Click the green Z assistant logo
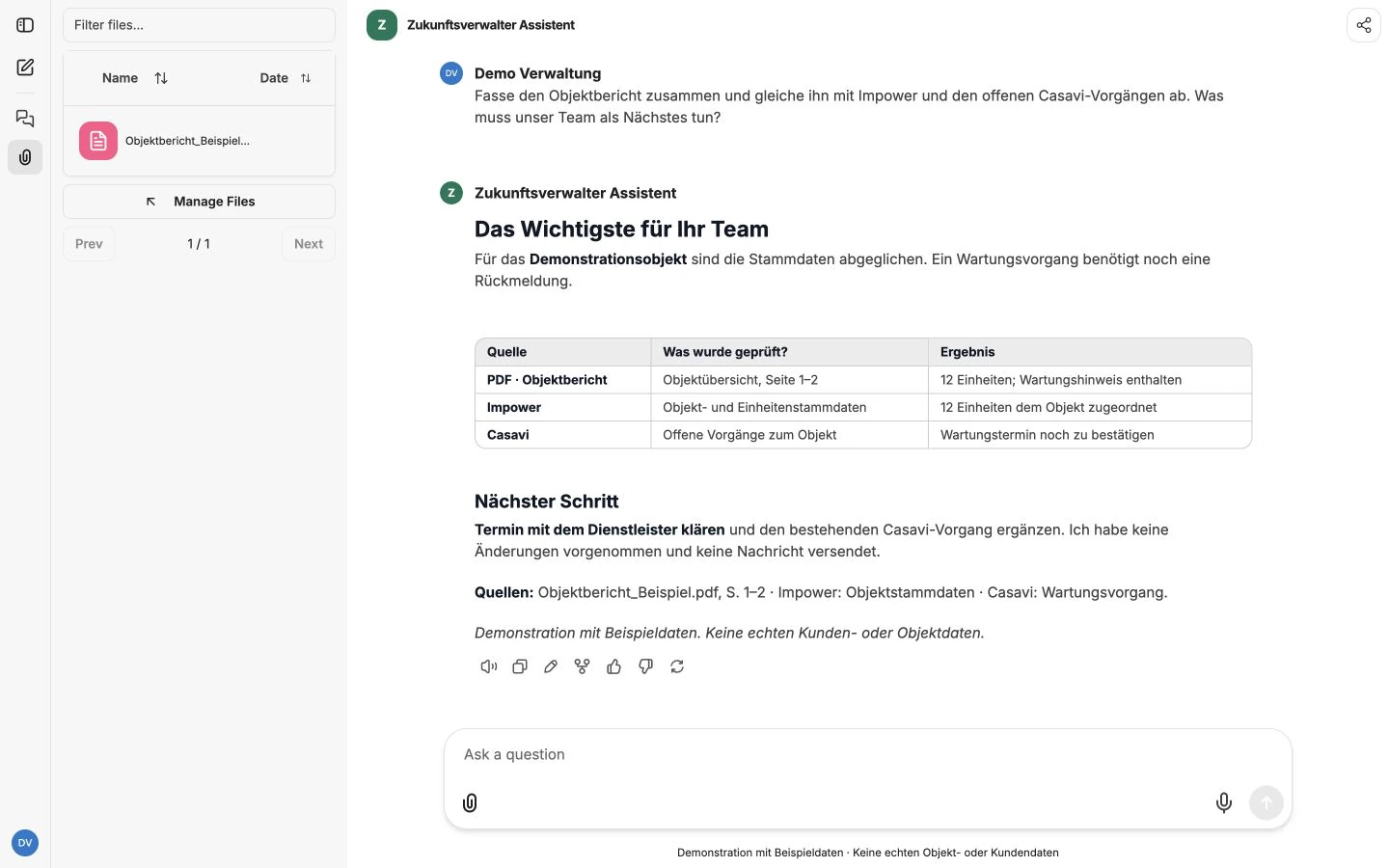This screenshot has height=868, width=1389. click(x=382, y=25)
